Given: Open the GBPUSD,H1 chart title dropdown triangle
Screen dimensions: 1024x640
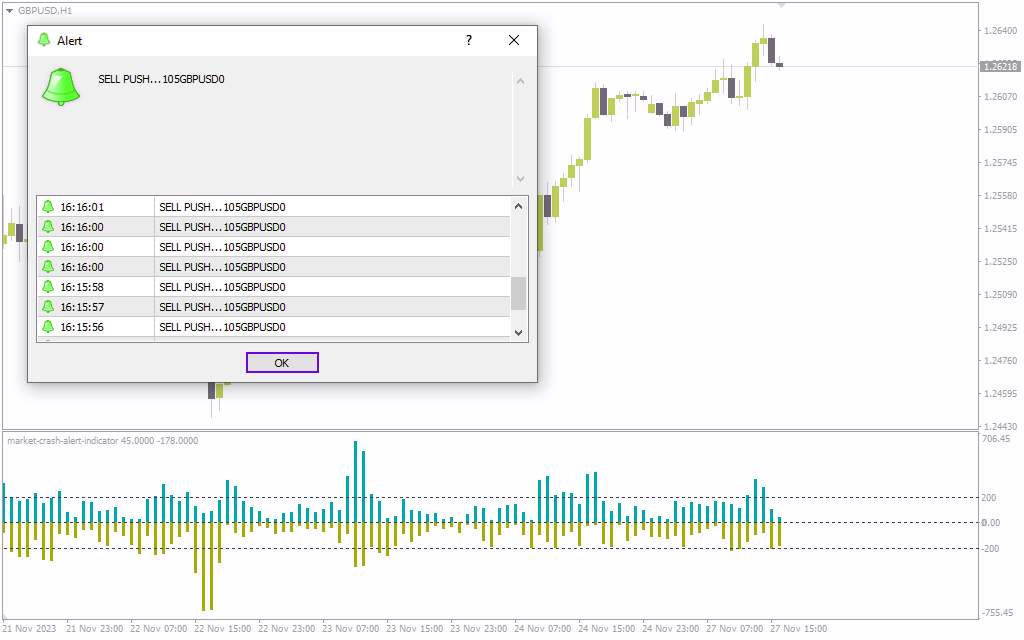Looking at the screenshot, I should (x=10, y=10).
